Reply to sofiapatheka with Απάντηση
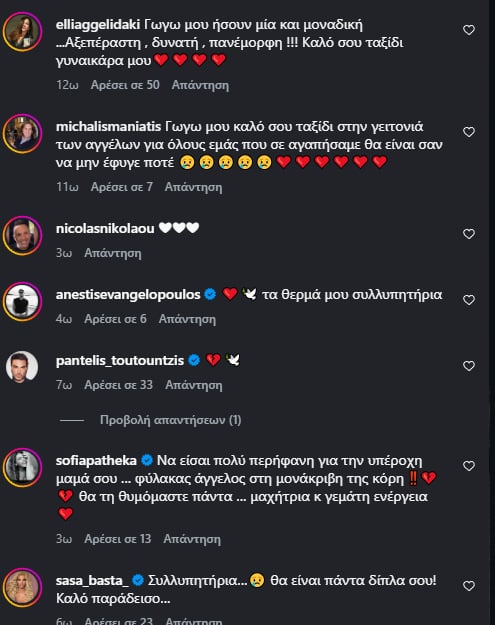This screenshot has height=625, width=495. (192, 539)
